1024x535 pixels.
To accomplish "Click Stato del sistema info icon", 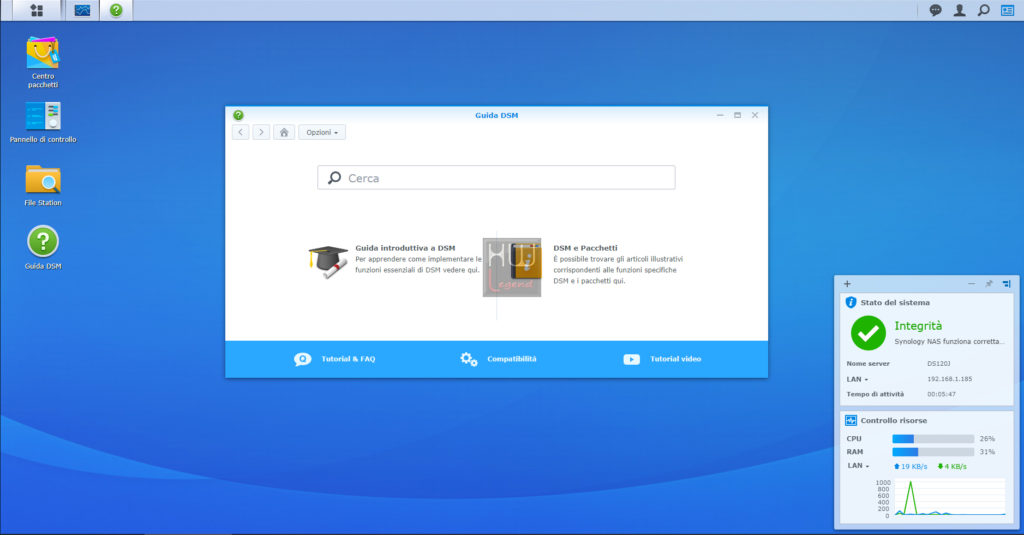I will [x=850, y=302].
